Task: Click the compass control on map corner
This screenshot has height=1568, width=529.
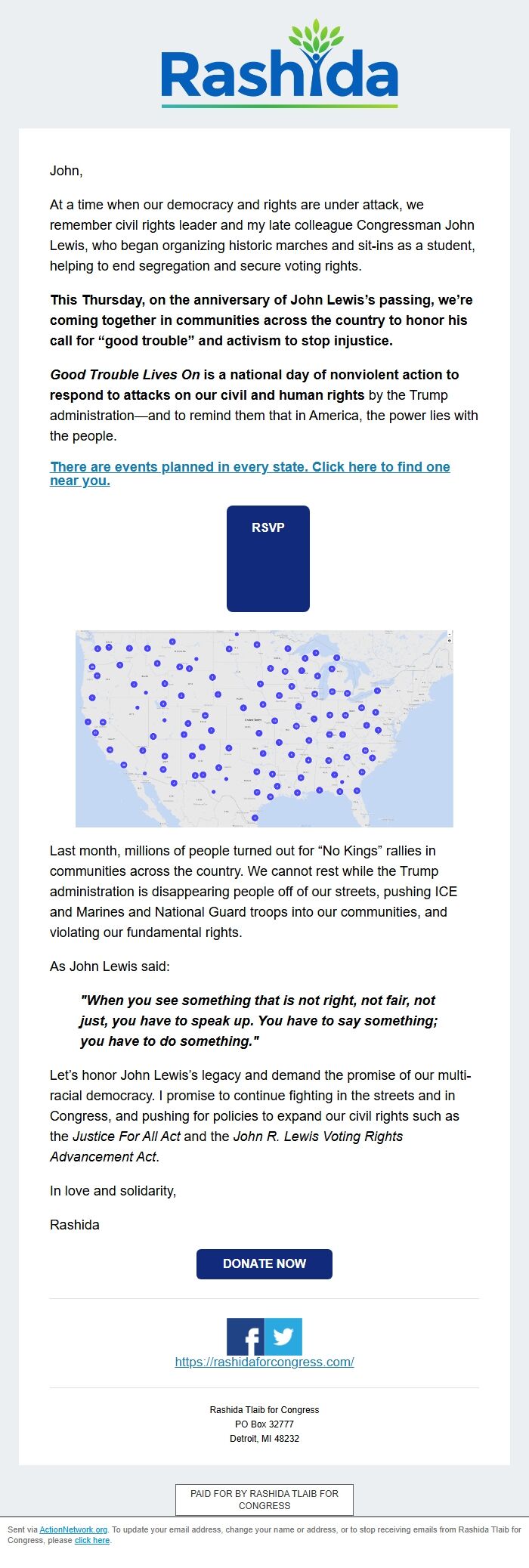Action: coord(450,640)
